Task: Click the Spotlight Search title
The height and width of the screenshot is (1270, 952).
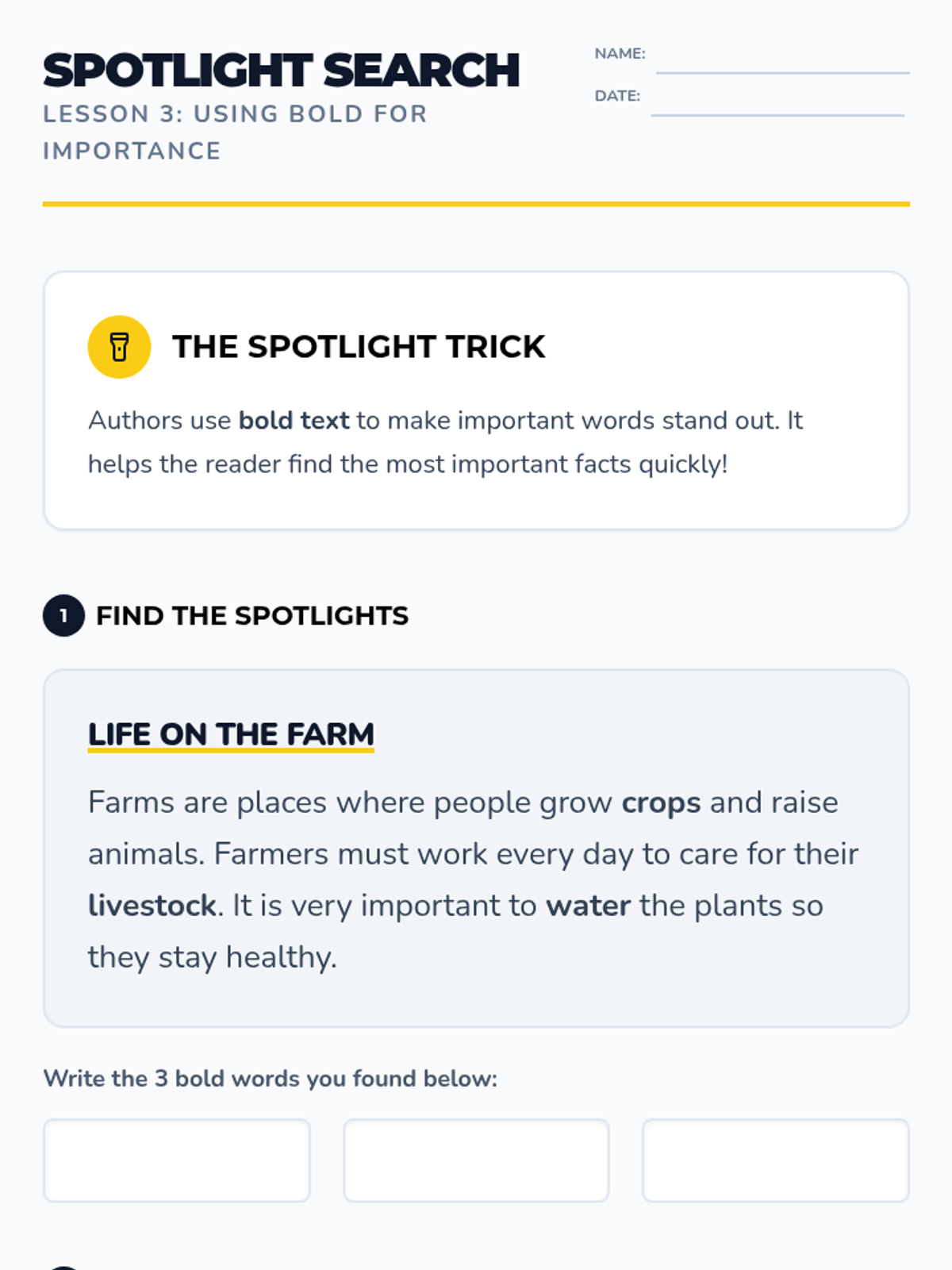Action: pos(282,71)
